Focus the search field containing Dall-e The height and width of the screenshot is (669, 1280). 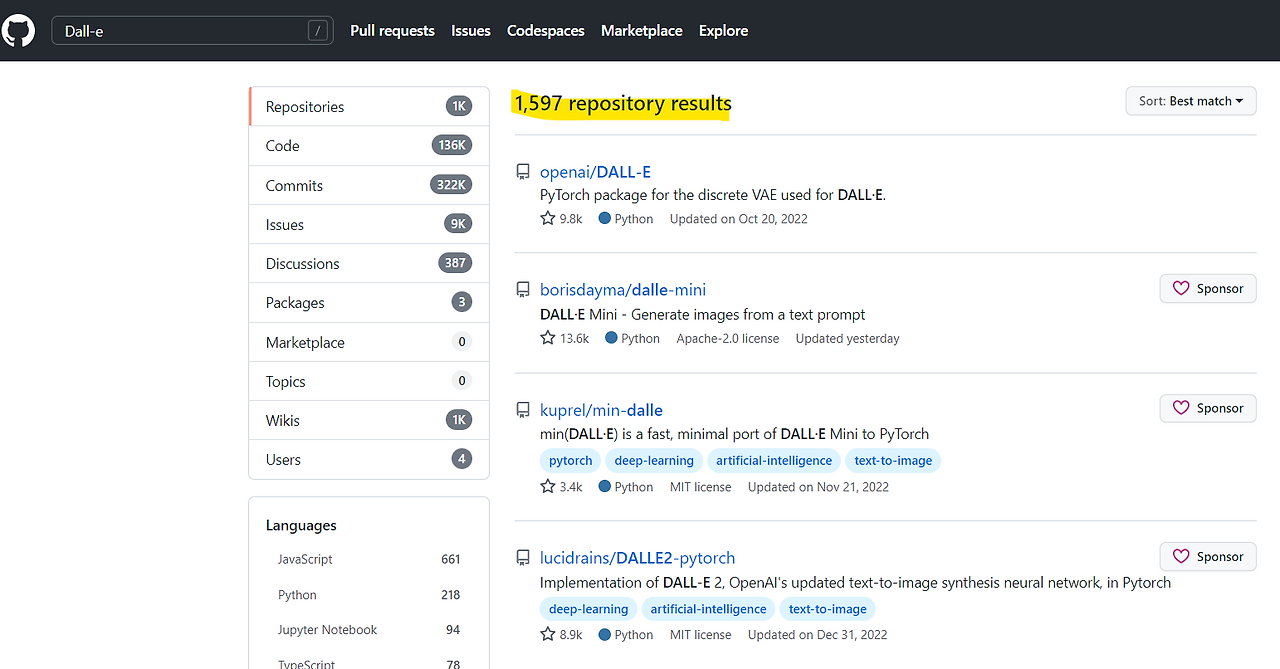180,31
